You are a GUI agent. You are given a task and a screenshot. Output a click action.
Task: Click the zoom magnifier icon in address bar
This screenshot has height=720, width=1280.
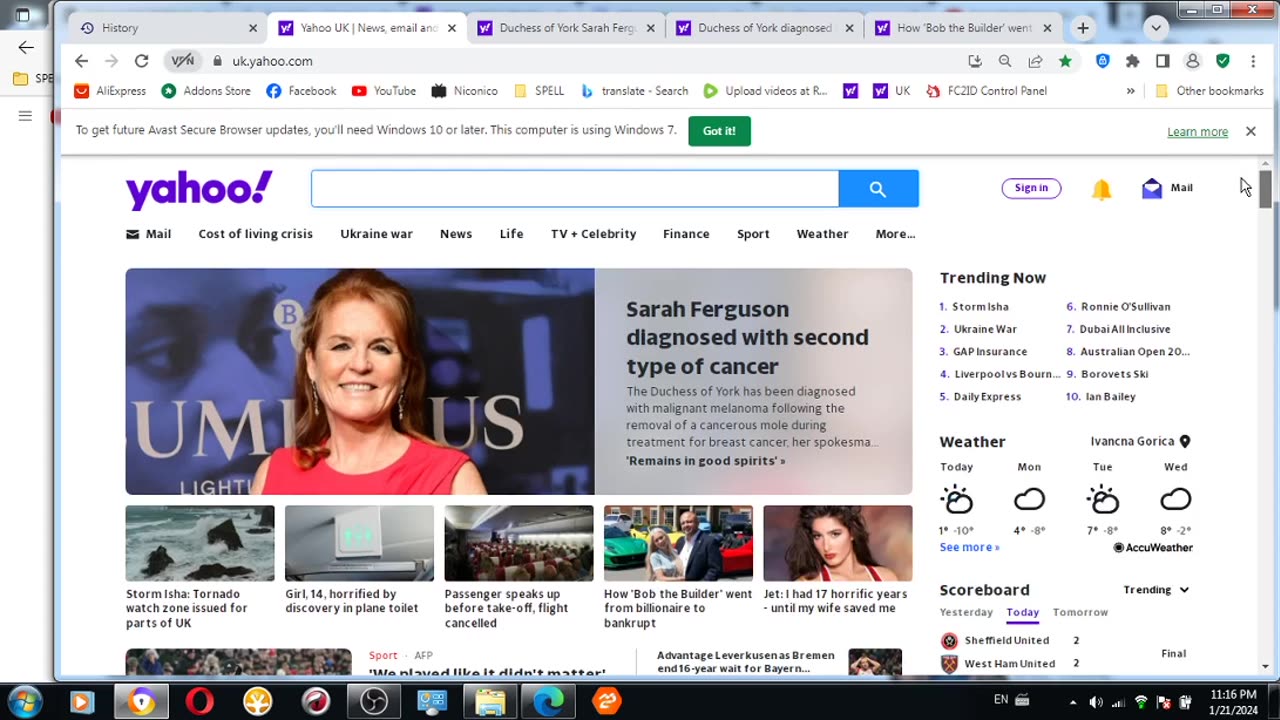(x=1004, y=61)
